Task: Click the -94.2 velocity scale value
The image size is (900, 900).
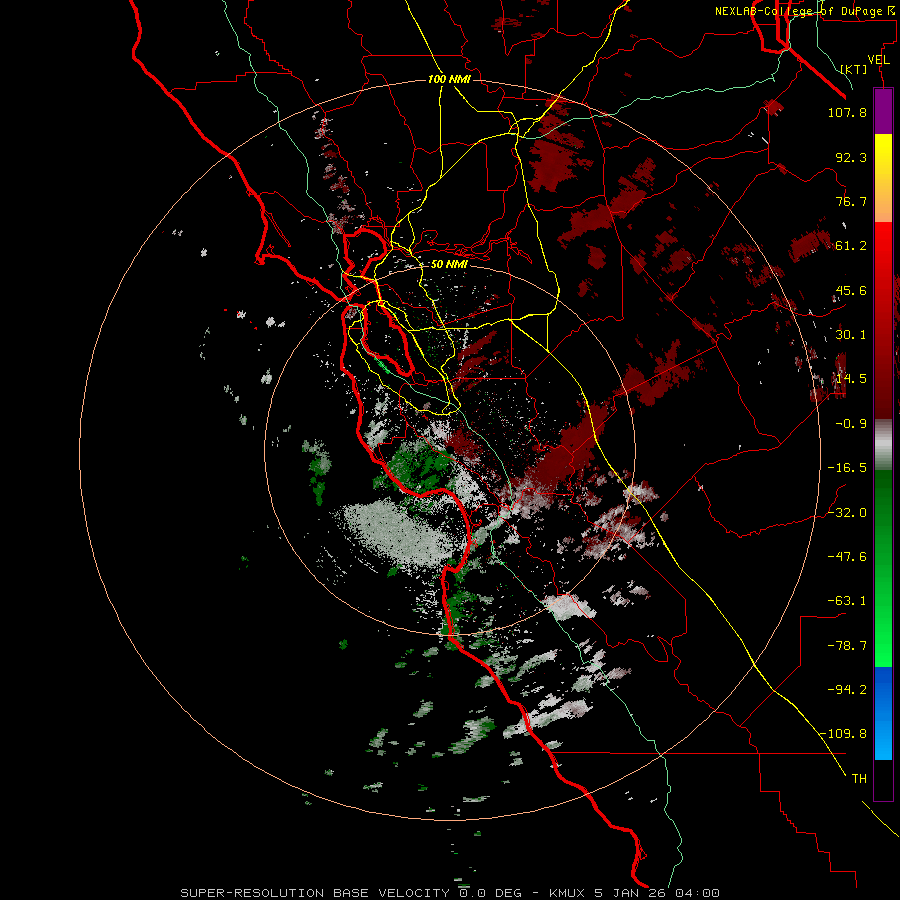Action: tap(847, 689)
